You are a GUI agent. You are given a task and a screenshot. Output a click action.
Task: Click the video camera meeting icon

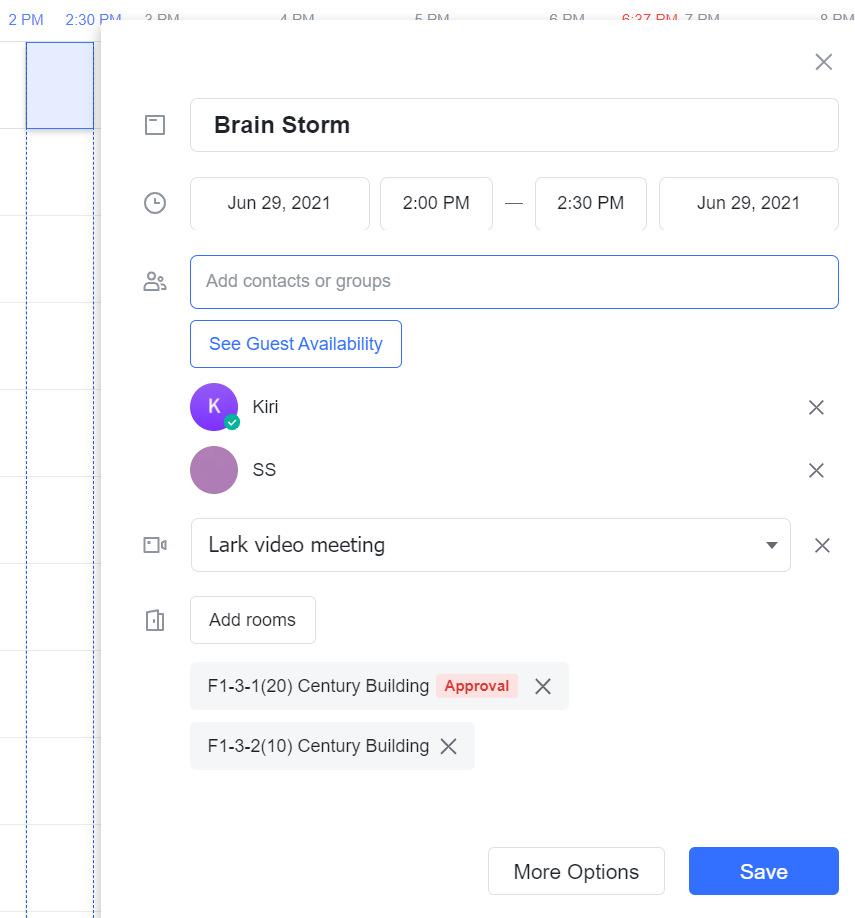click(154, 545)
